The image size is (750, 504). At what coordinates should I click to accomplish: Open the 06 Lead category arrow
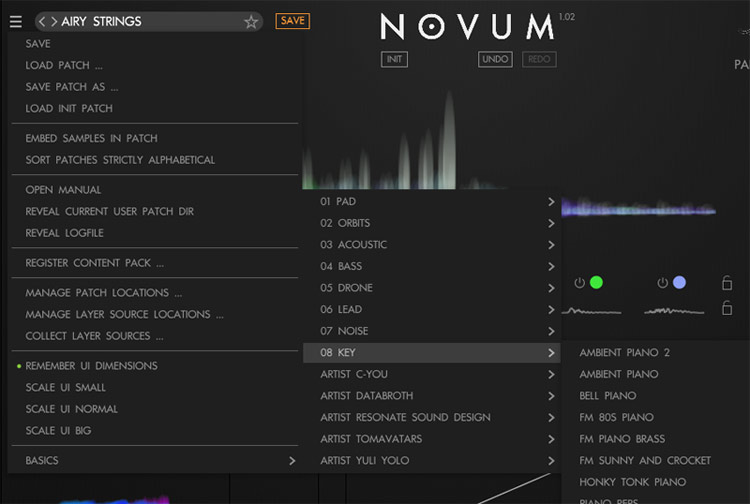click(551, 310)
